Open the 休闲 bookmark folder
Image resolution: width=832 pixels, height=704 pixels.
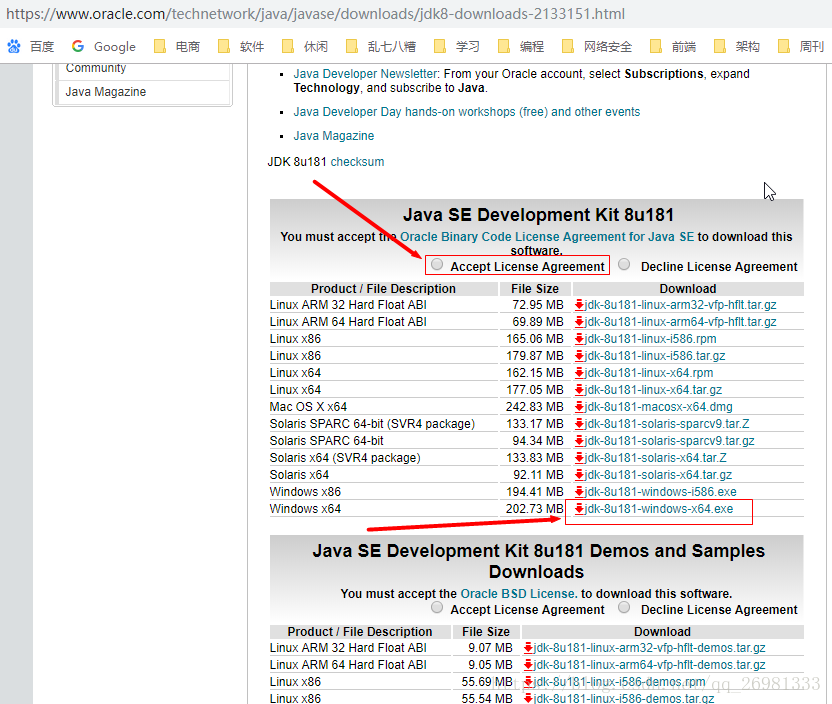click(305, 47)
